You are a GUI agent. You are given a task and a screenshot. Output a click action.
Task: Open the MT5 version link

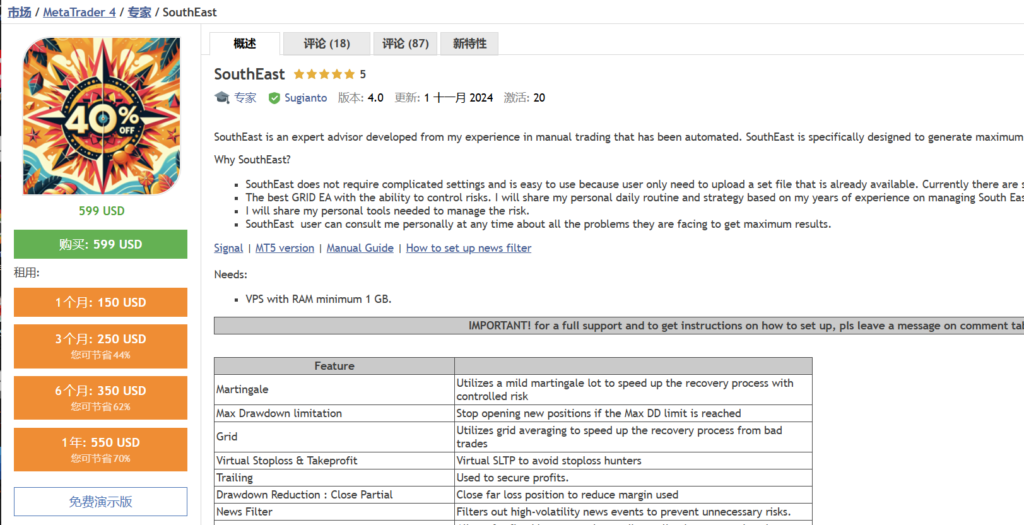point(284,248)
